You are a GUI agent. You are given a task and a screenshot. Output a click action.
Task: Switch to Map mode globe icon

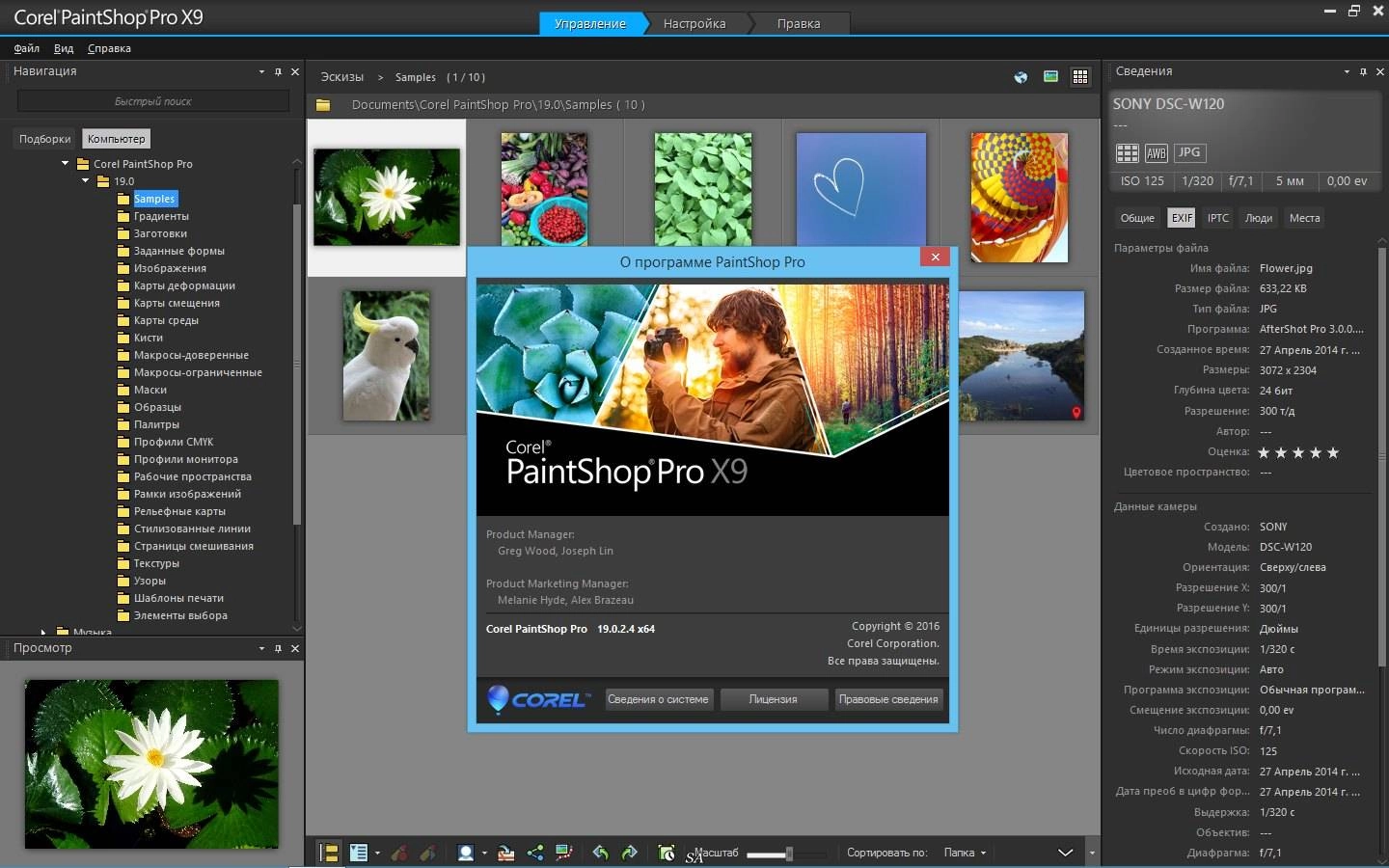(x=1021, y=77)
